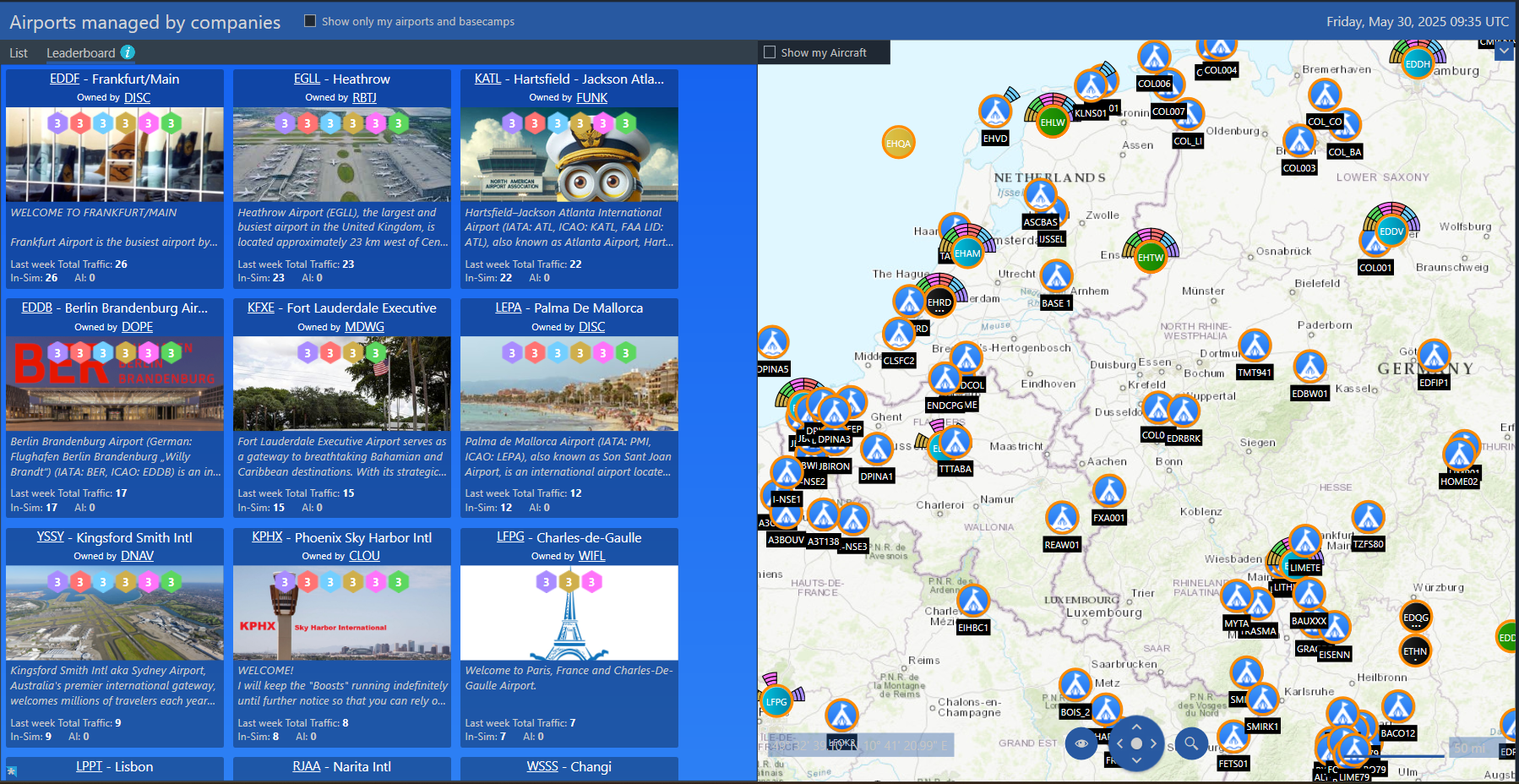Click the Palma De Mallorca beach photo
Screen dimensions: 1519x784
click(569, 384)
